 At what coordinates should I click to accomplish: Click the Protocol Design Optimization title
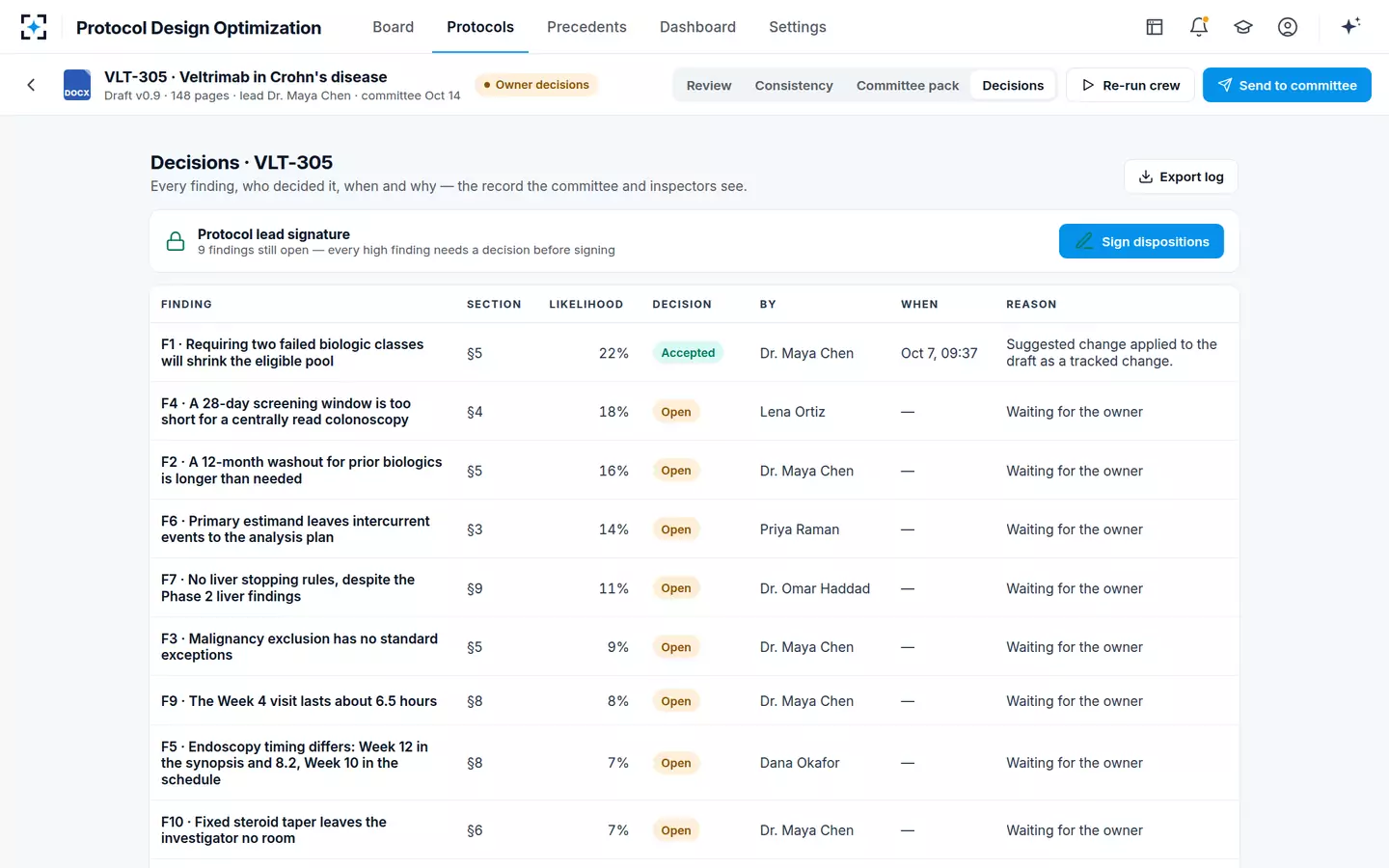tap(199, 27)
